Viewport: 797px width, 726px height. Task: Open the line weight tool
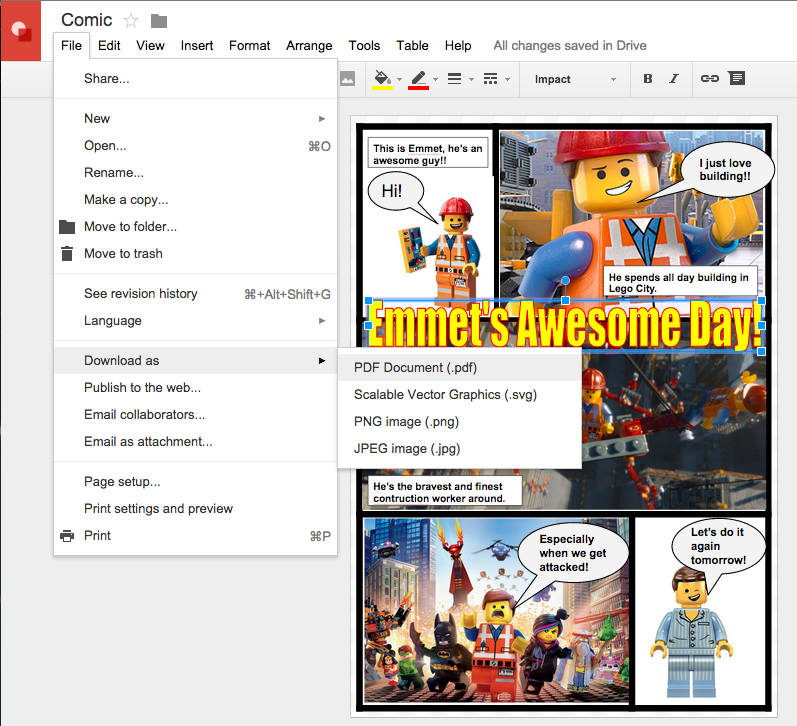pos(454,79)
